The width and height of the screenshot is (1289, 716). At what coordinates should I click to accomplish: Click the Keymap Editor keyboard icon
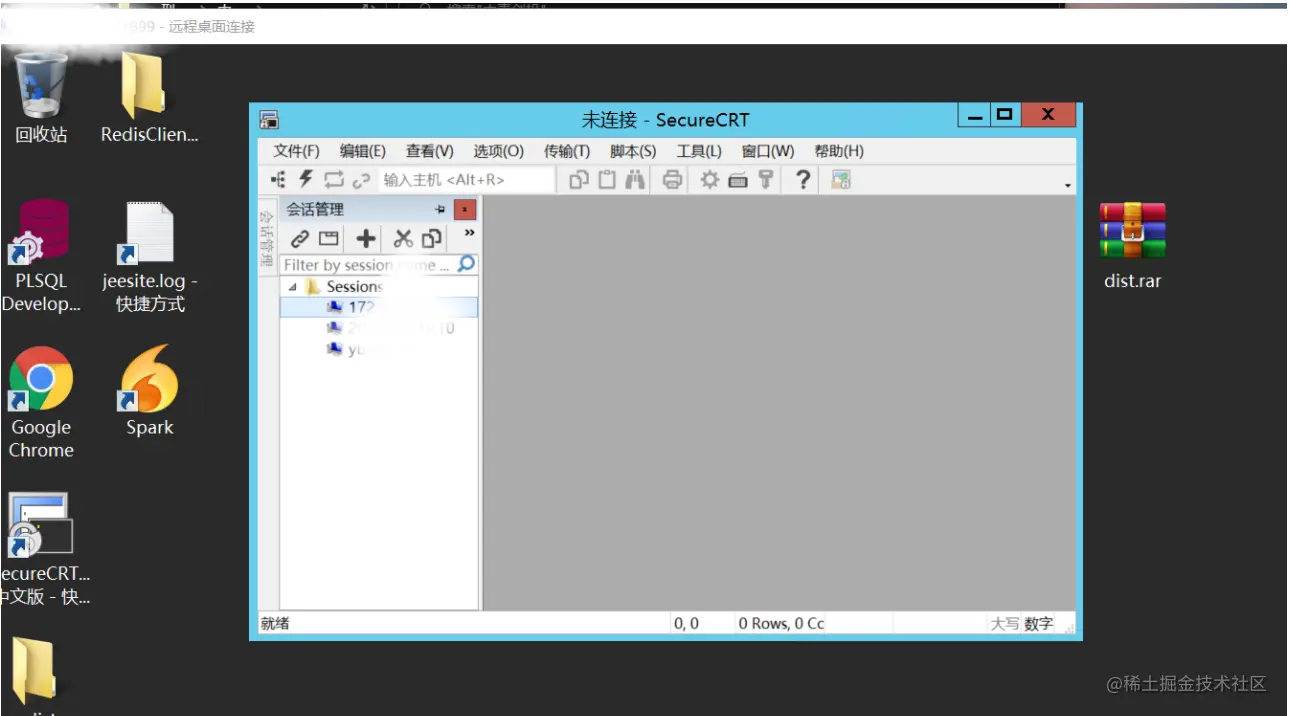738,180
